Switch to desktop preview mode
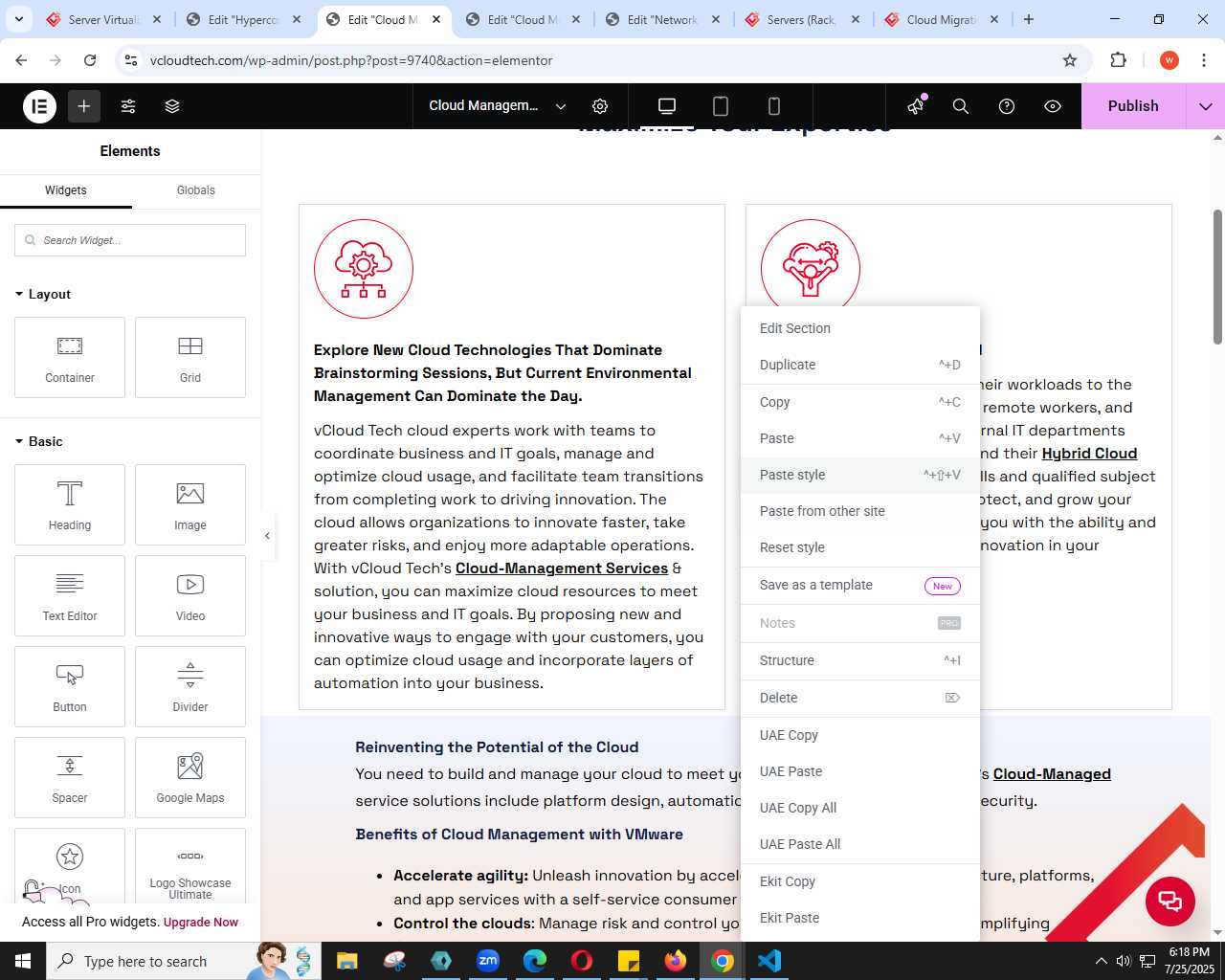 pos(667,106)
